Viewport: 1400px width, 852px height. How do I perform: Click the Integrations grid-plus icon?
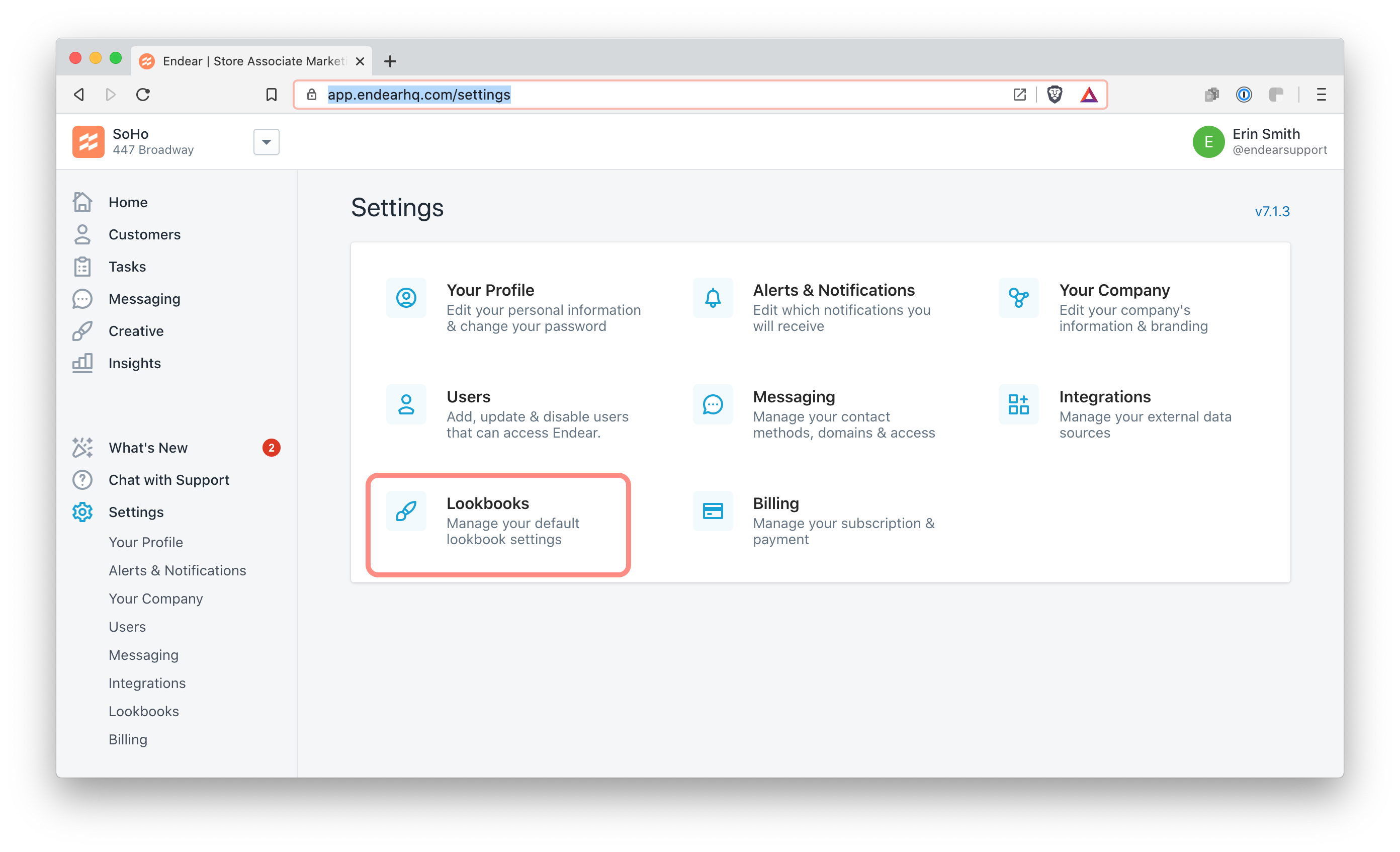1019,404
